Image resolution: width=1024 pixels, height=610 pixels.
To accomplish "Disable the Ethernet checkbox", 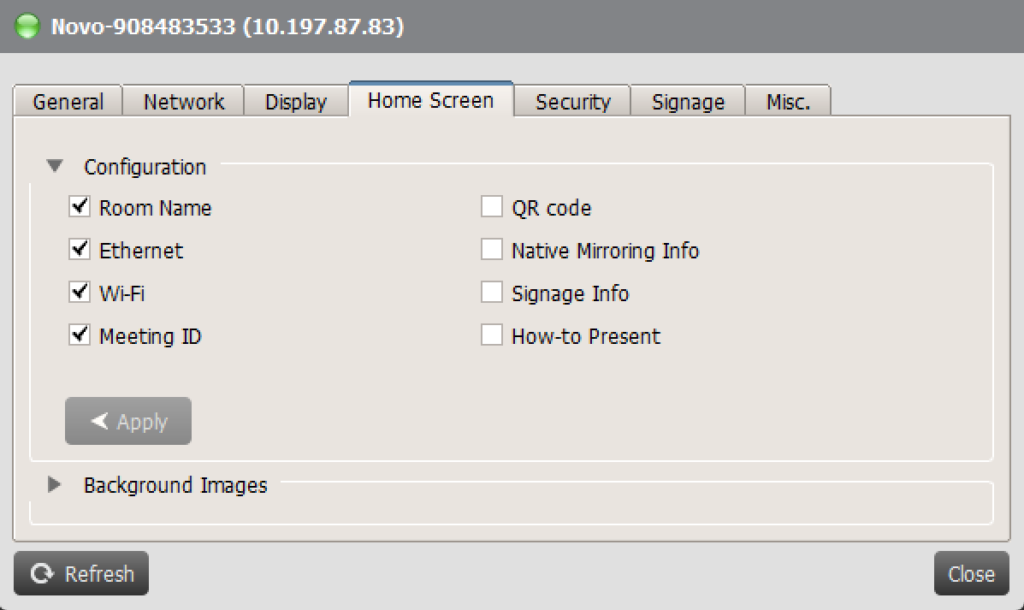I will pos(80,249).
